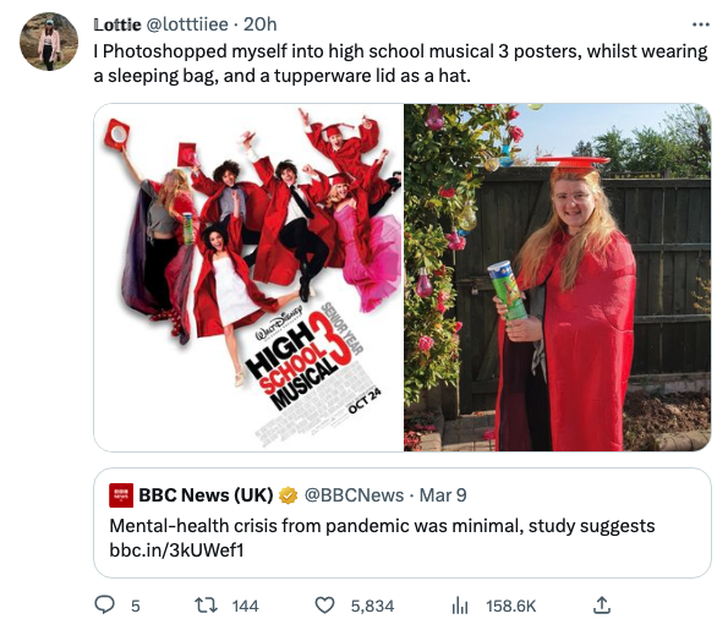Open Lottie's profile picture avatar
The height and width of the screenshot is (630, 728).
48,42
